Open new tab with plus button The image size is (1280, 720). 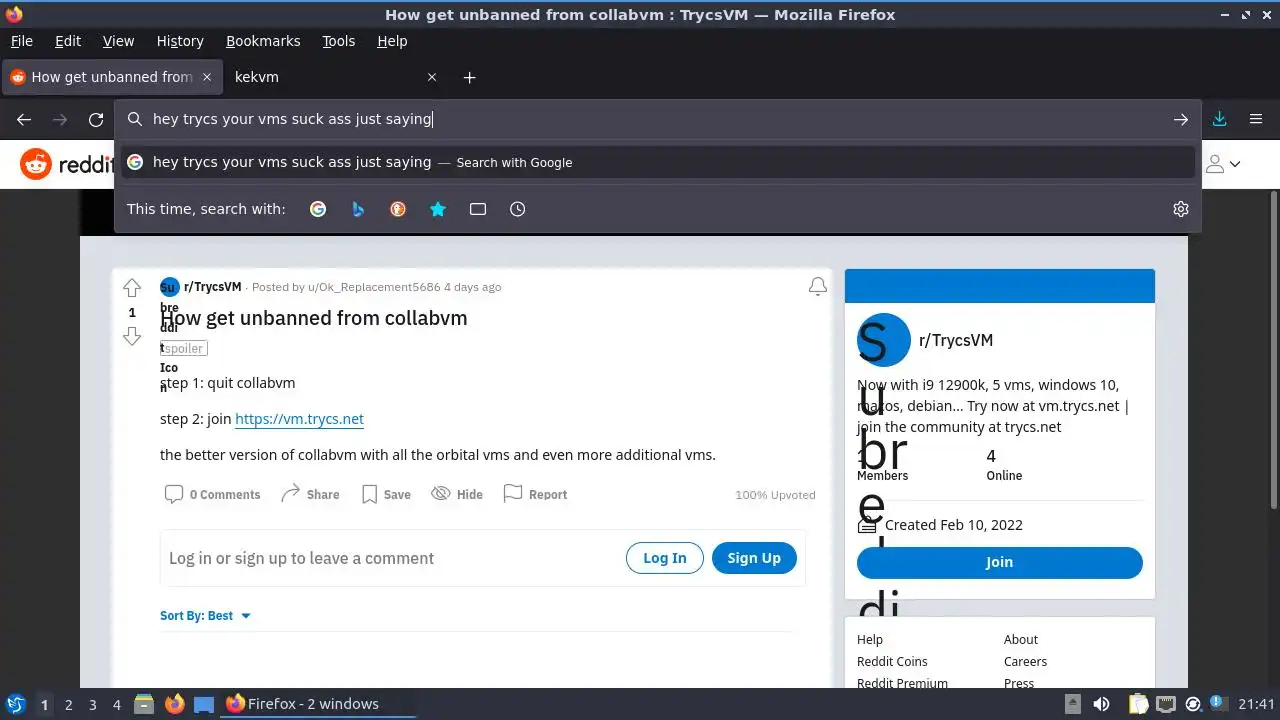click(470, 77)
